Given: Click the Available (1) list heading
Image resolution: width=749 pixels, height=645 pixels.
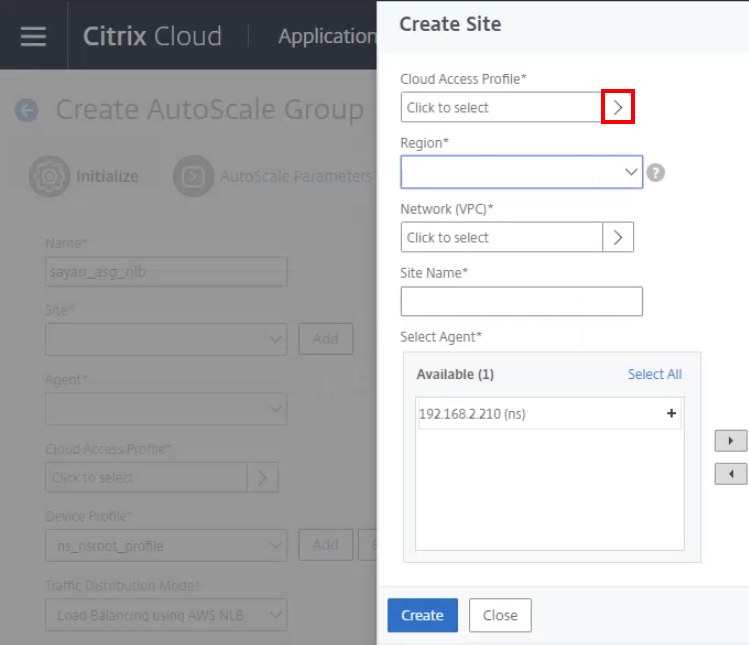Looking at the screenshot, I should (x=455, y=374).
